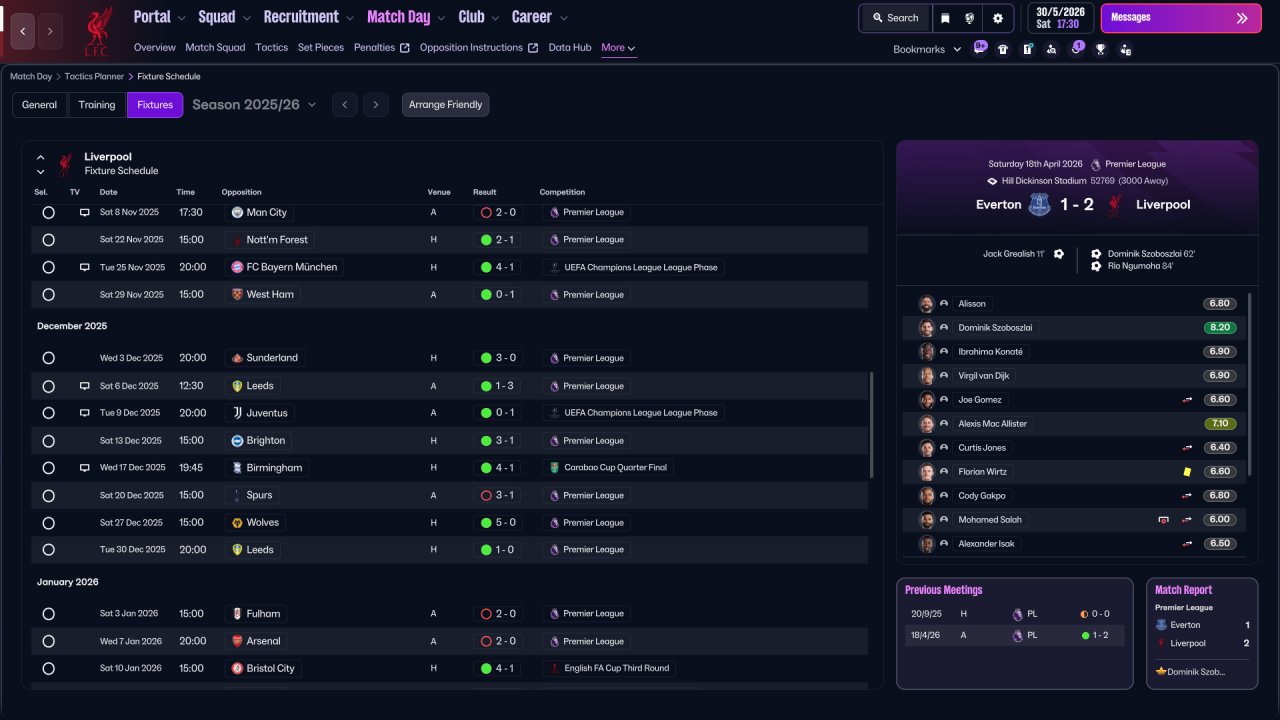1280x720 pixels.
Task: Click the date and time display 30/5/2026
Action: coord(1060,18)
